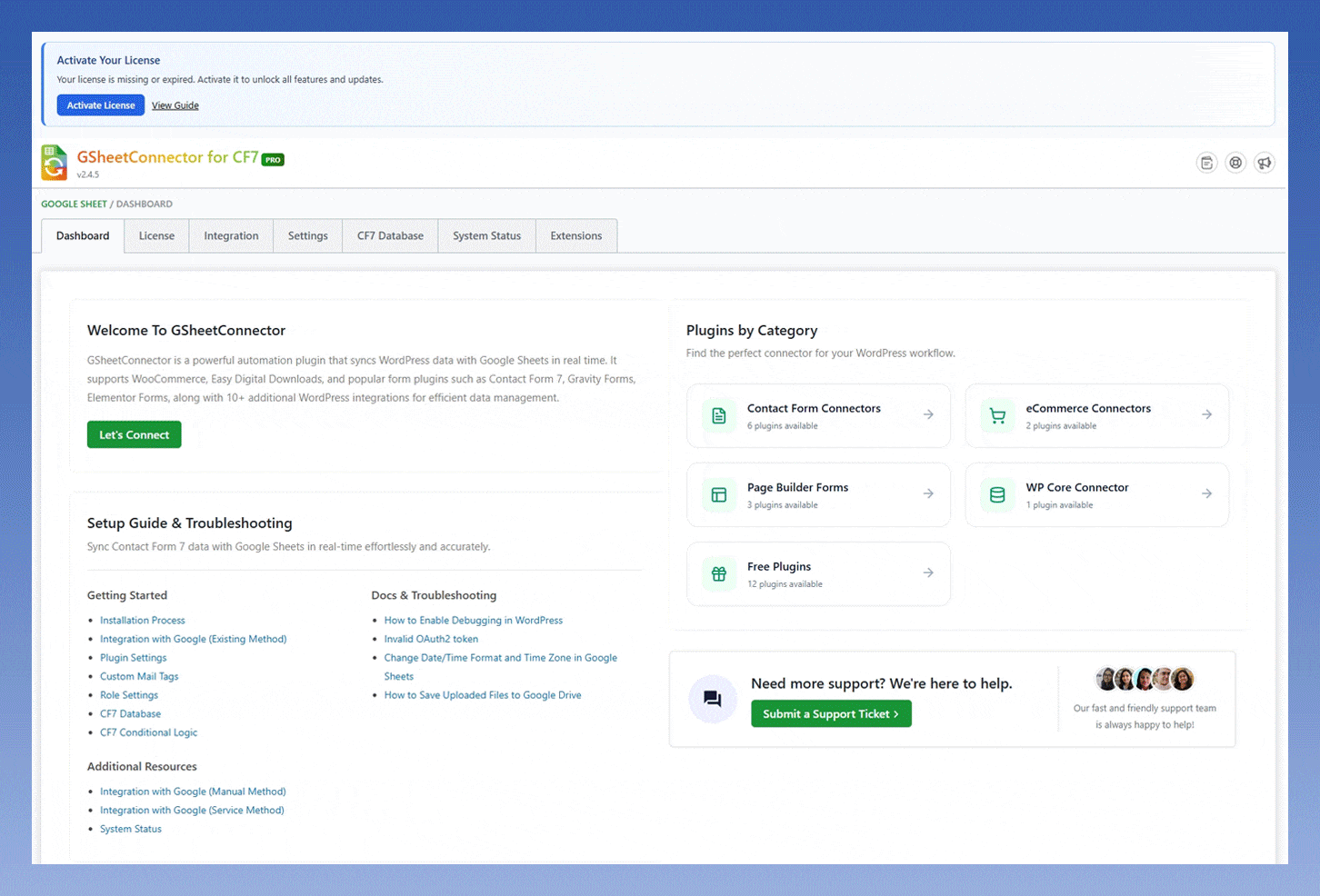This screenshot has width=1320, height=896.
Task: Expand WP Core Connector arrow
Action: (1206, 493)
